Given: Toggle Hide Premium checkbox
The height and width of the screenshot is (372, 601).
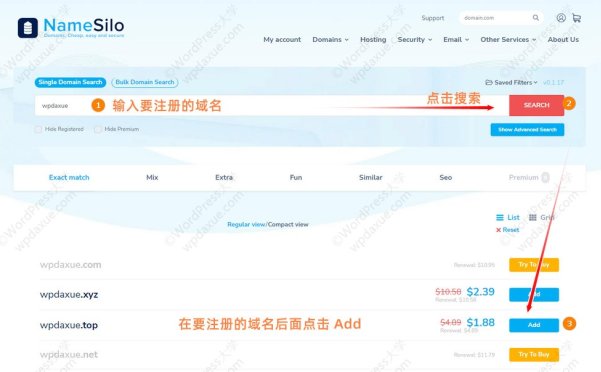Looking at the screenshot, I should pos(98,129).
